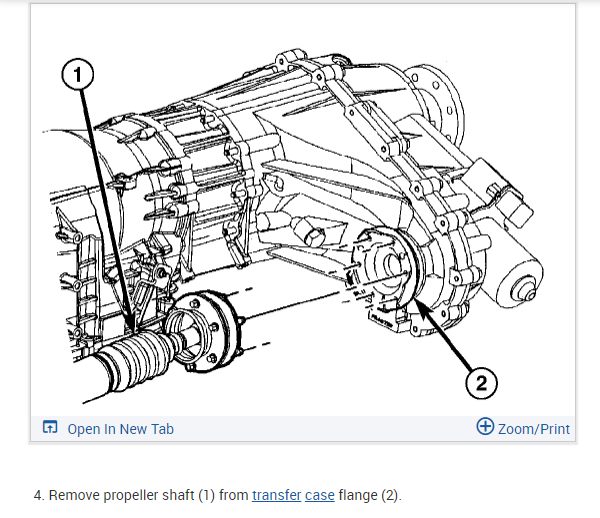600x518 pixels.
Task: Click the text 'flange (2).'
Action: coord(370,495)
